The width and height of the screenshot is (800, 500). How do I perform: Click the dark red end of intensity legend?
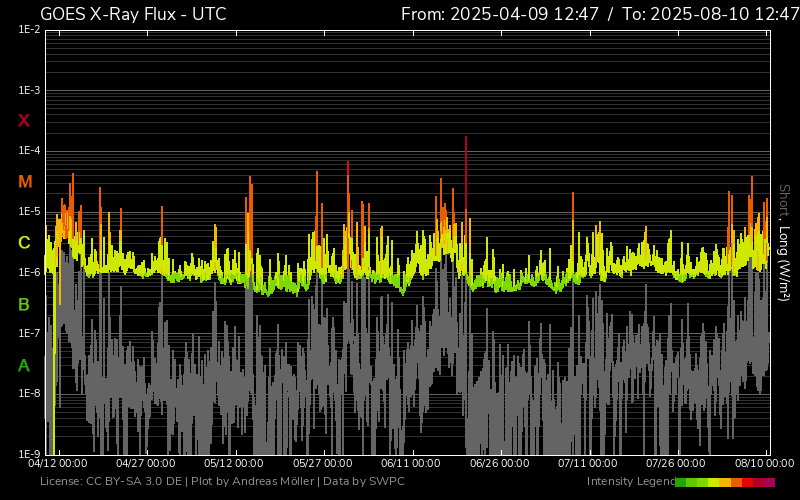[769, 482]
